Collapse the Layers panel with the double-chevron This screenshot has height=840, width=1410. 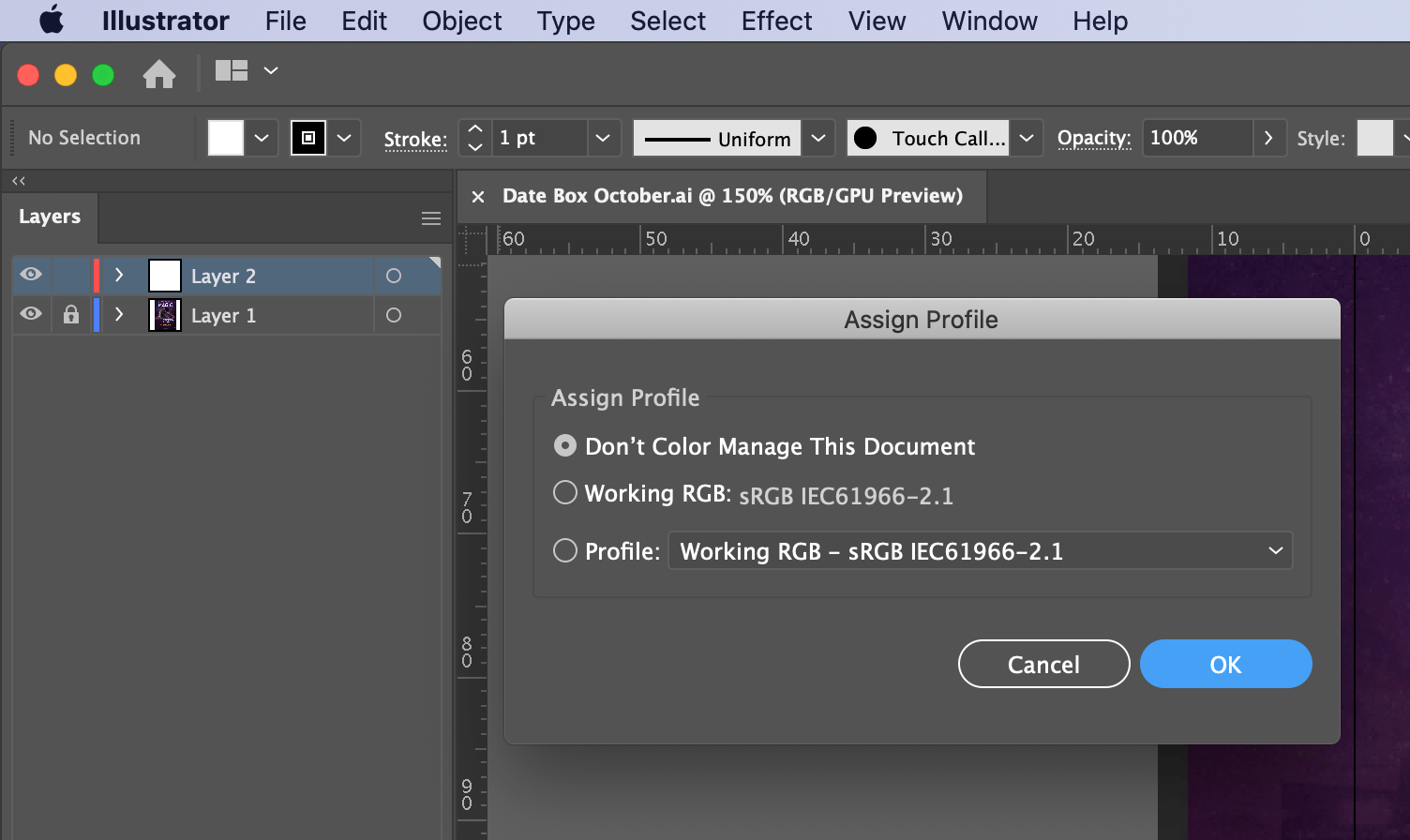(18, 180)
